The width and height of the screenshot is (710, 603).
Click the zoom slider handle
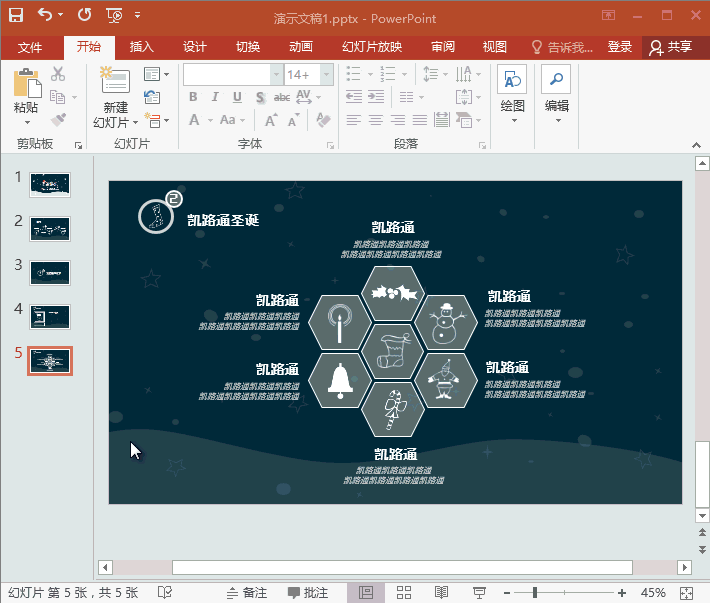[x=534, y=593]
